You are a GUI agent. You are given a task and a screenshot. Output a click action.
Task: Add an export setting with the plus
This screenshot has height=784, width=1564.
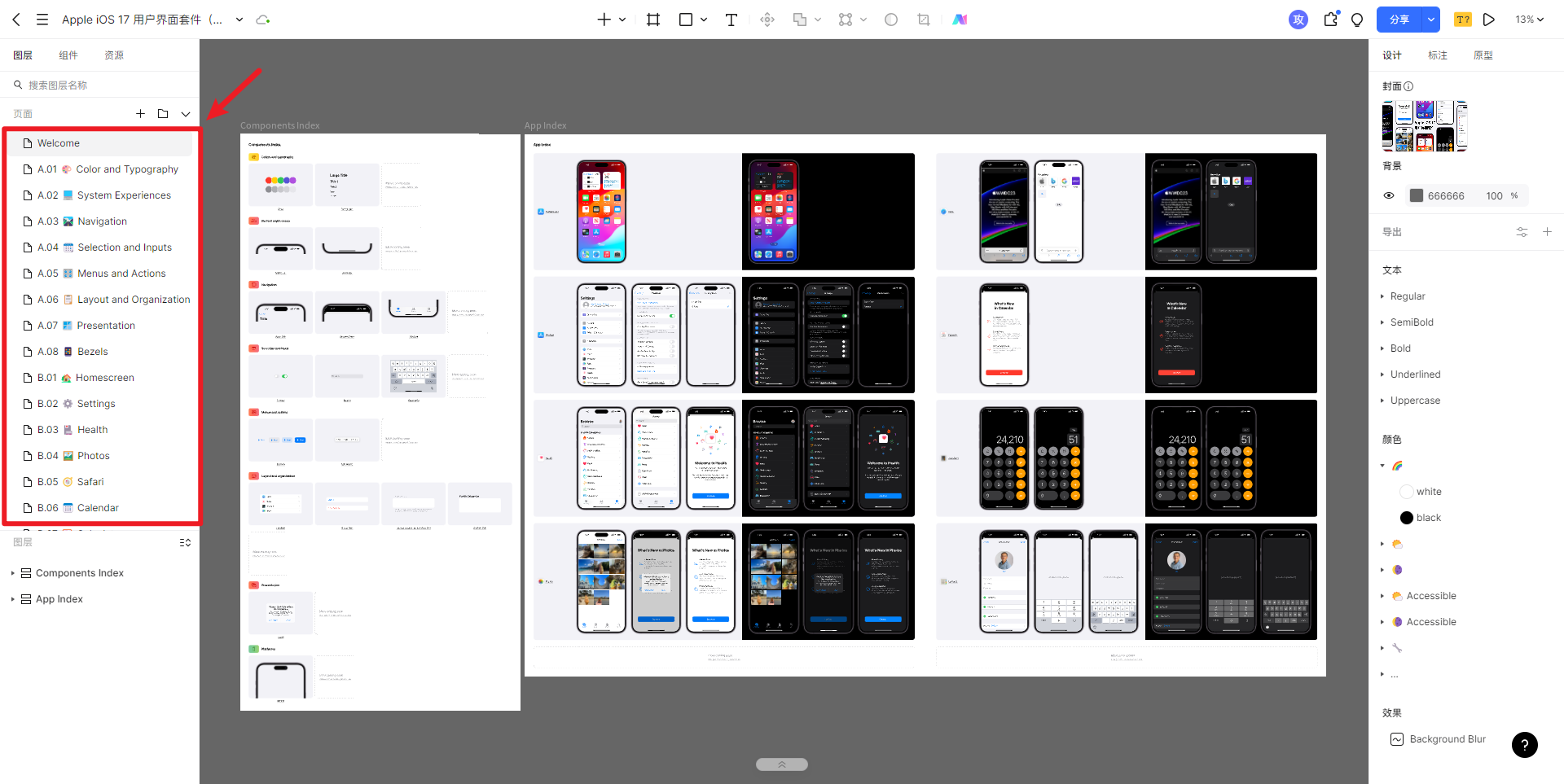click(x=1547, y=232)
